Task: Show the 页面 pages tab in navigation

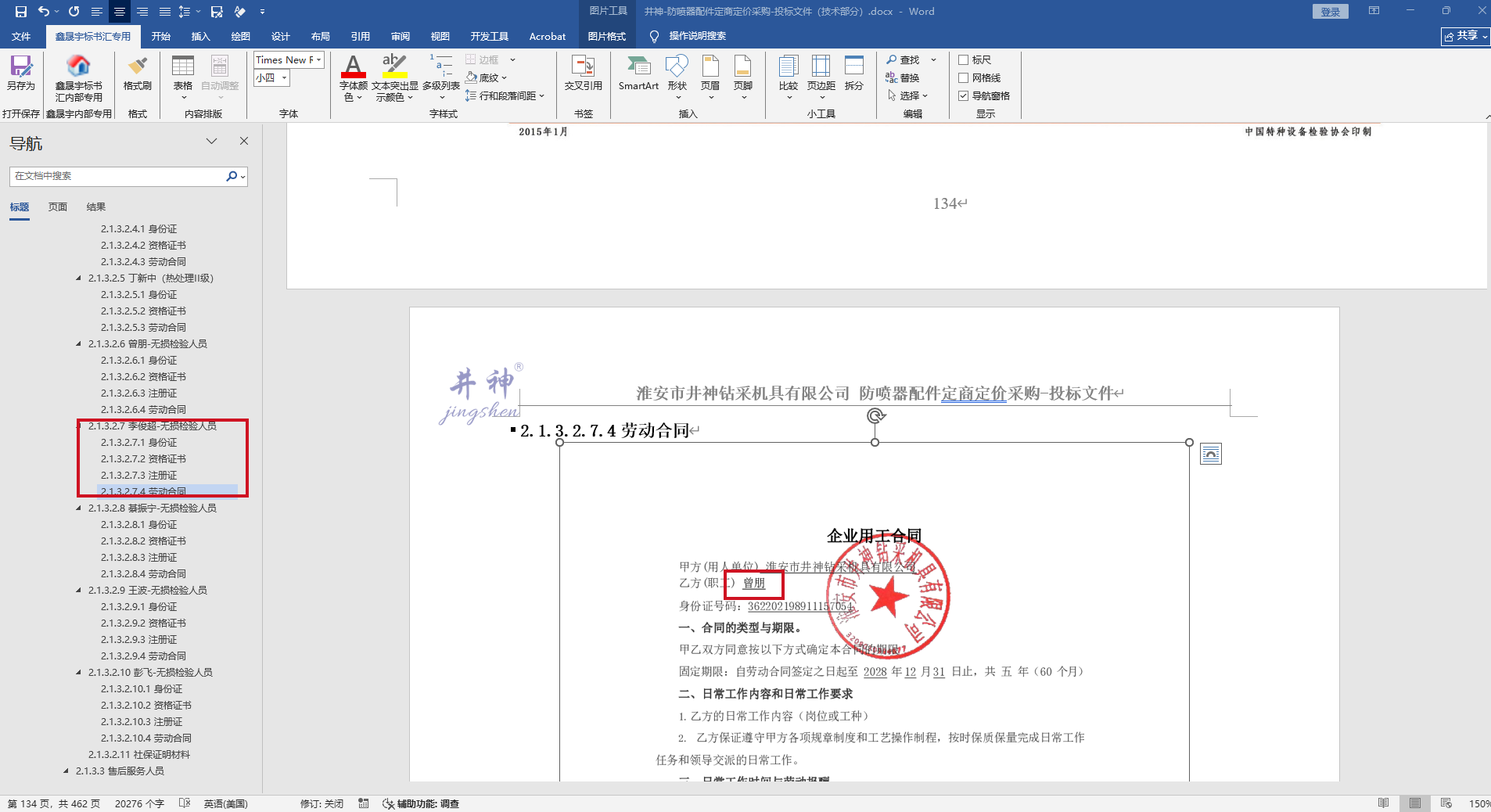Action: (x=58, y=207)
